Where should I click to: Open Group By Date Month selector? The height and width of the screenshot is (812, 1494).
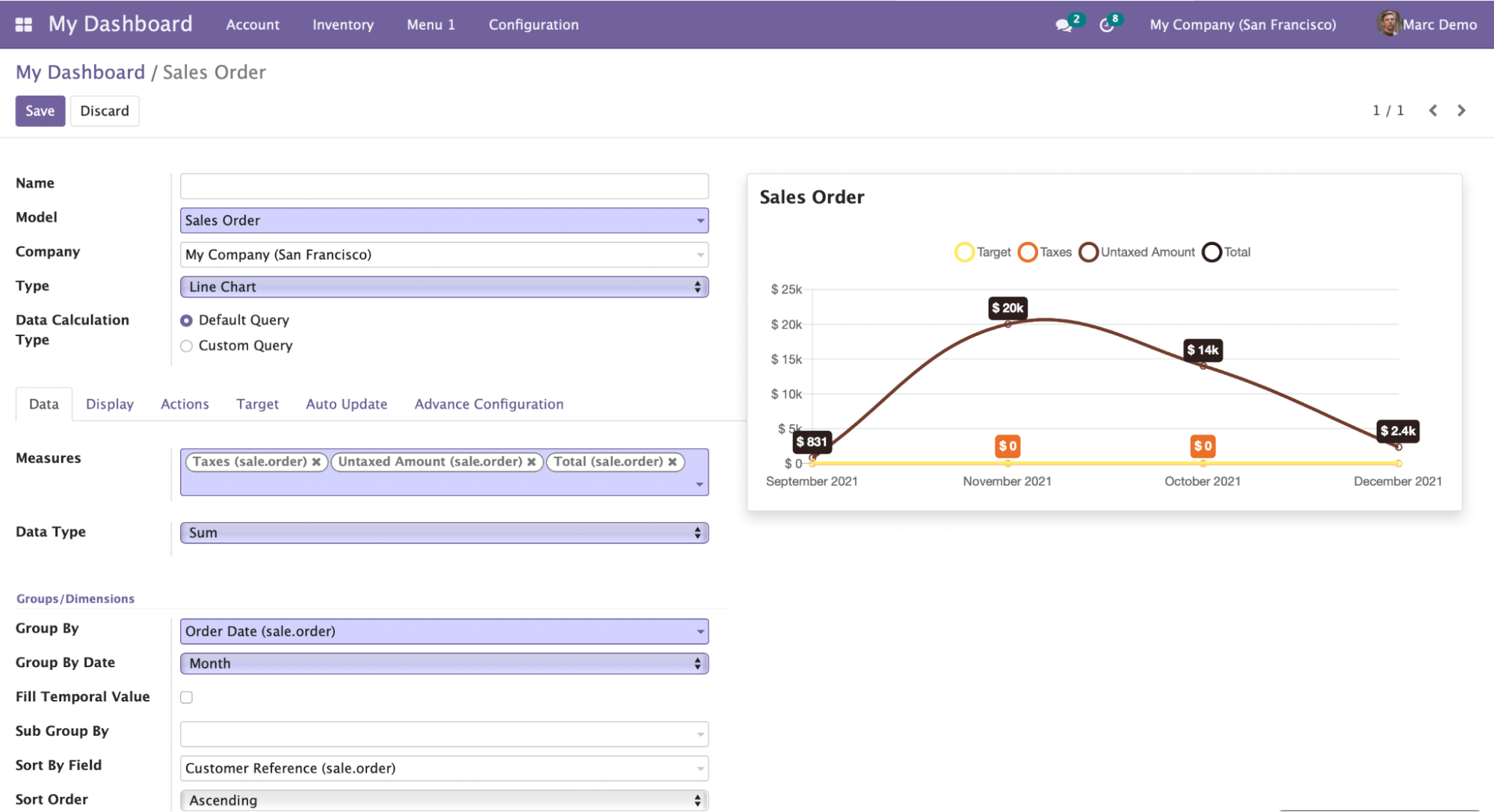pyautogui.click(x=444, y=663)
